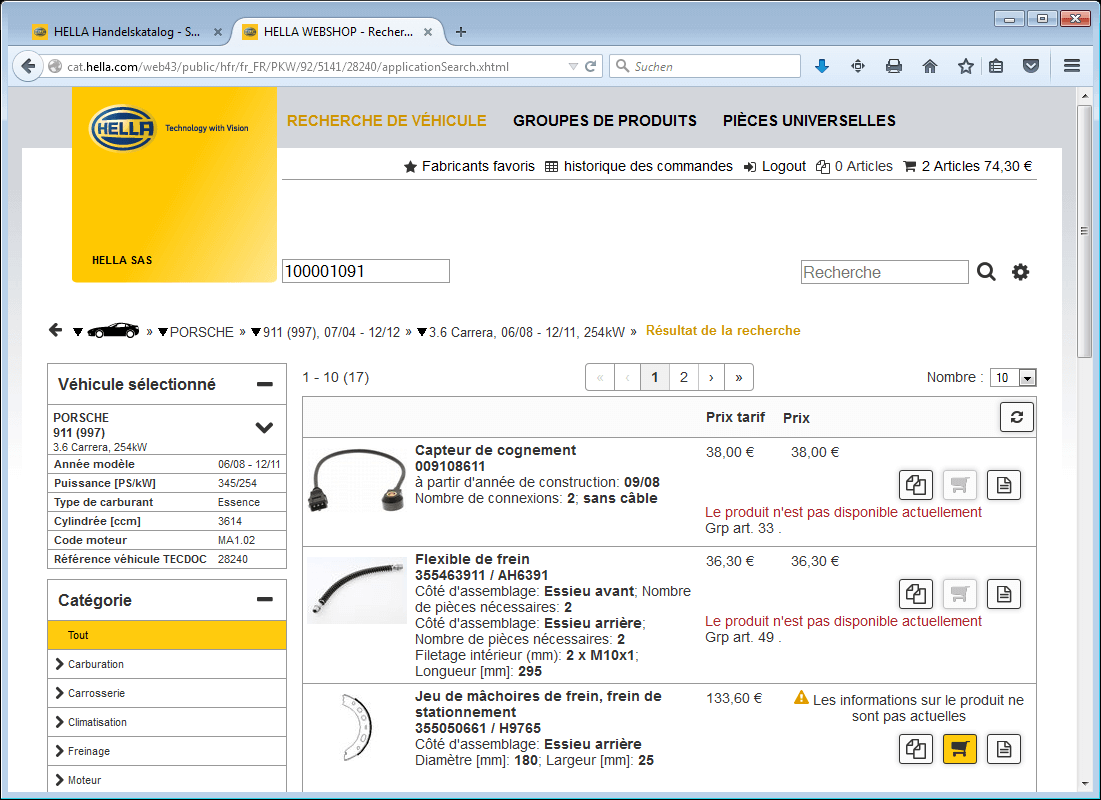The image size is (1101, 800).
Task: Open the Firefox hamburger menu
Action: (1072, 66)
